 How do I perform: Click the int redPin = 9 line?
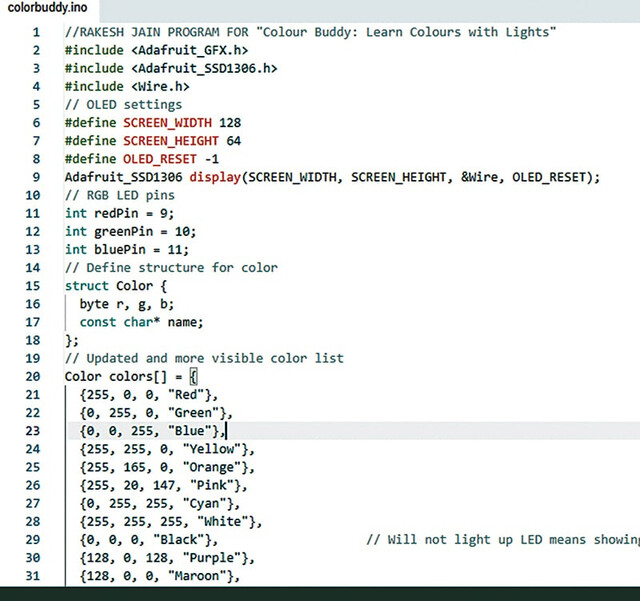[x=120, y=213]
